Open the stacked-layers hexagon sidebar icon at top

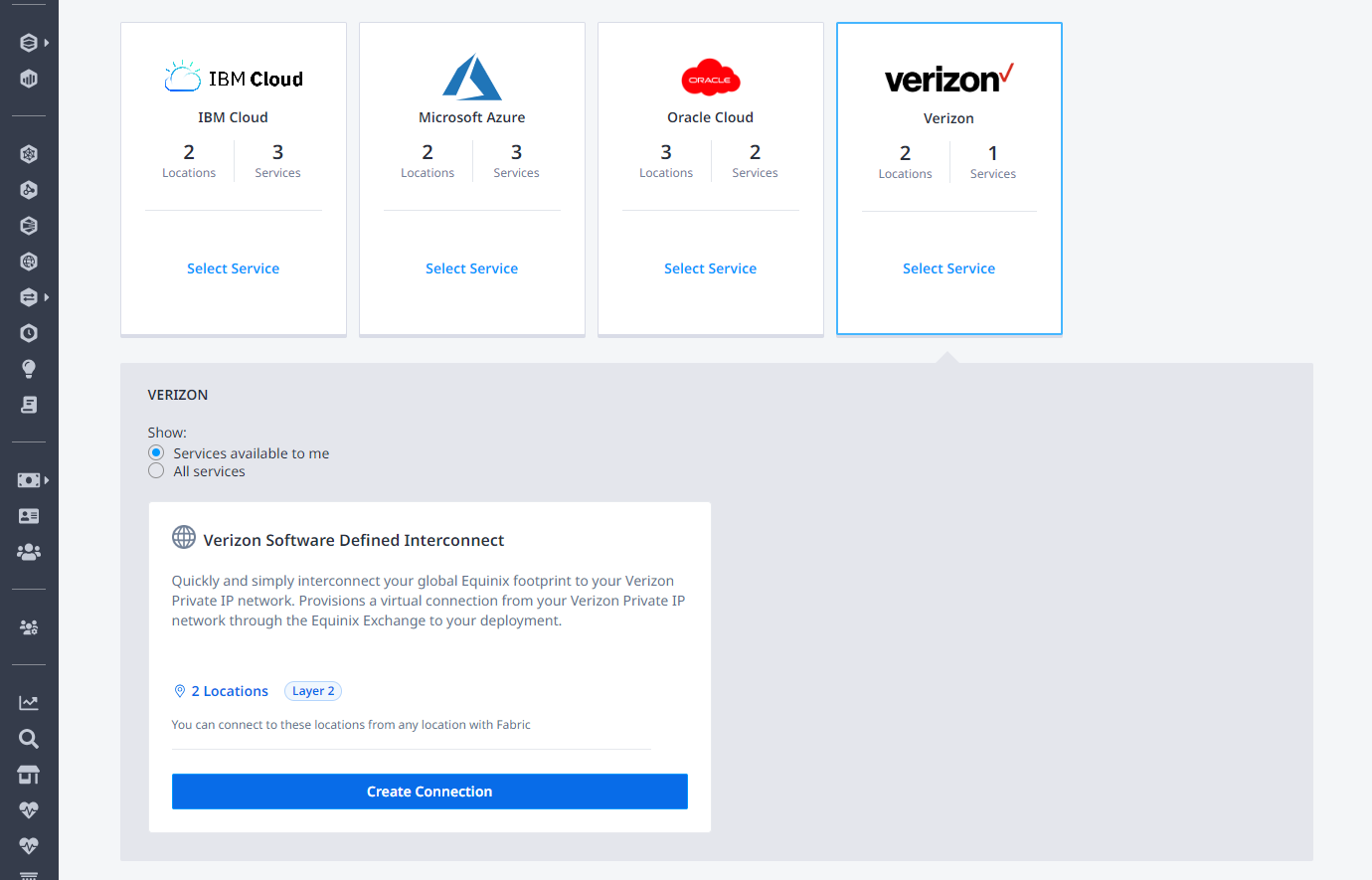click(29, 43)
